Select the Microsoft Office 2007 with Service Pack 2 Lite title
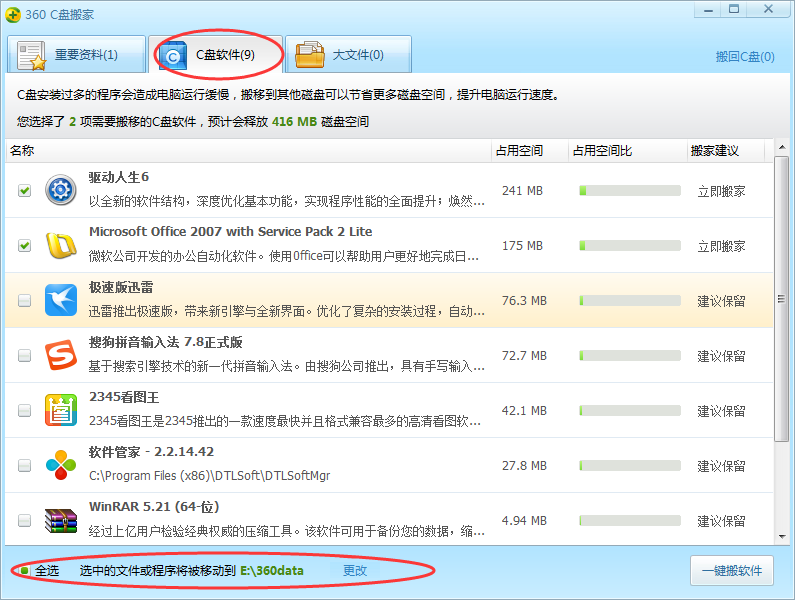 [231, 232]
